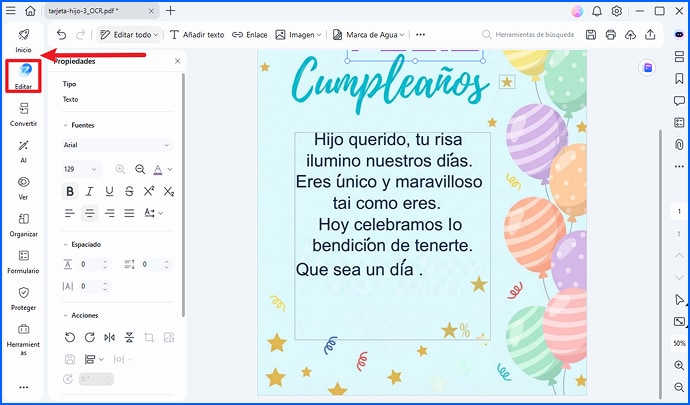This screenshot has height=405, width=690.
Task: Zoom out with magnifier minus at right
Action: pos(679,387)
